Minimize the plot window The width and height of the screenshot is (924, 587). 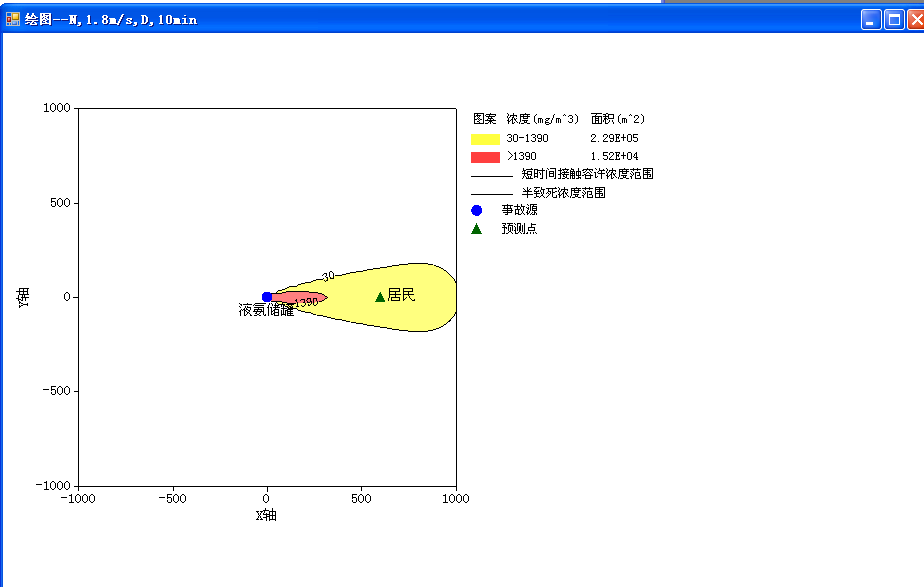point(871,19)
